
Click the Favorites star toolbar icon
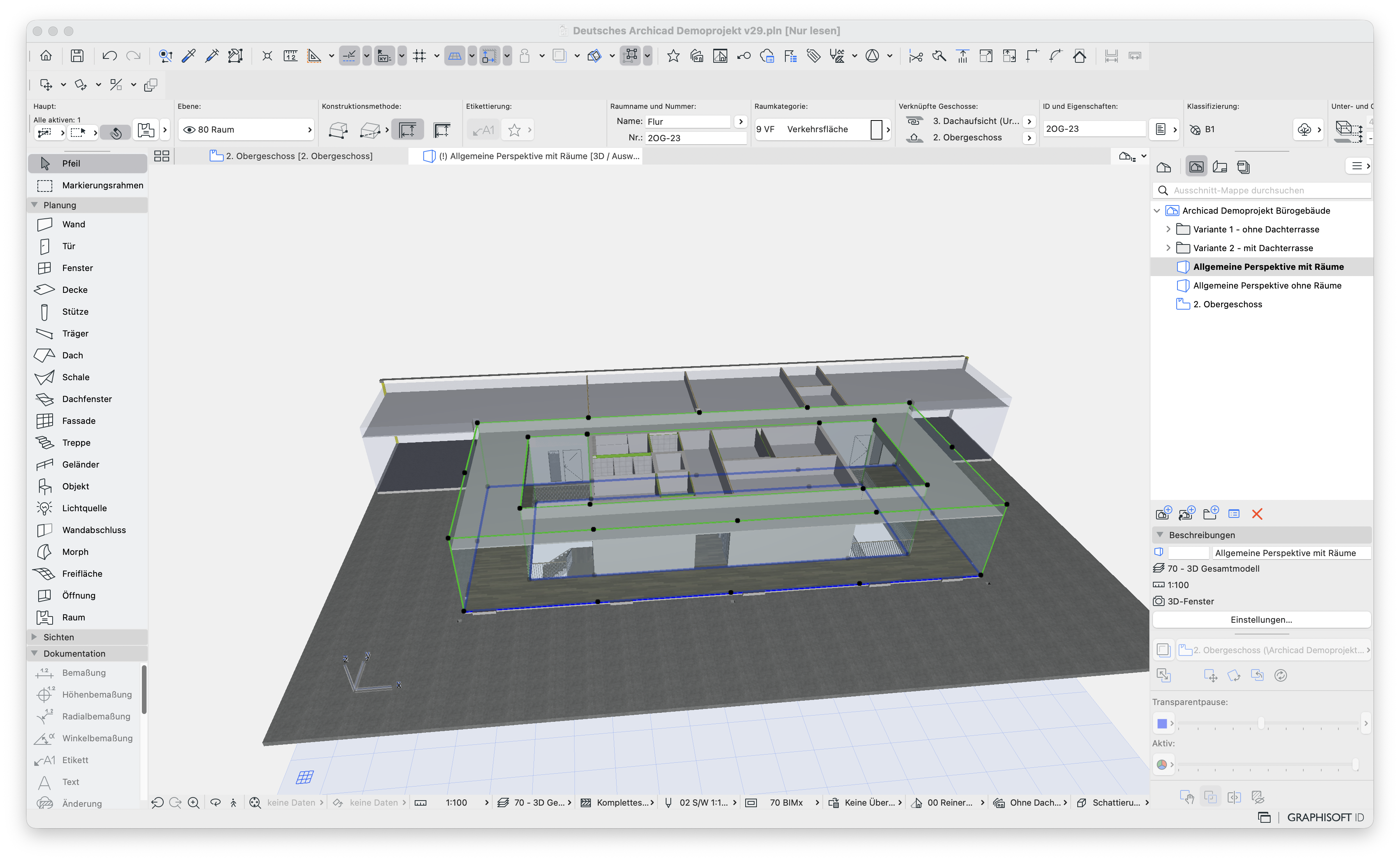coord(673,56)
